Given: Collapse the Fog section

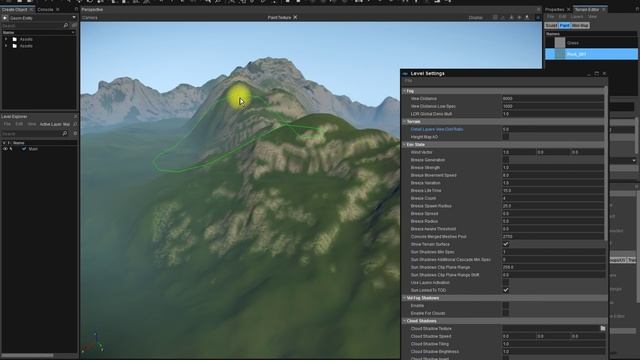Looking at the screenshot, I should point(404,91).
